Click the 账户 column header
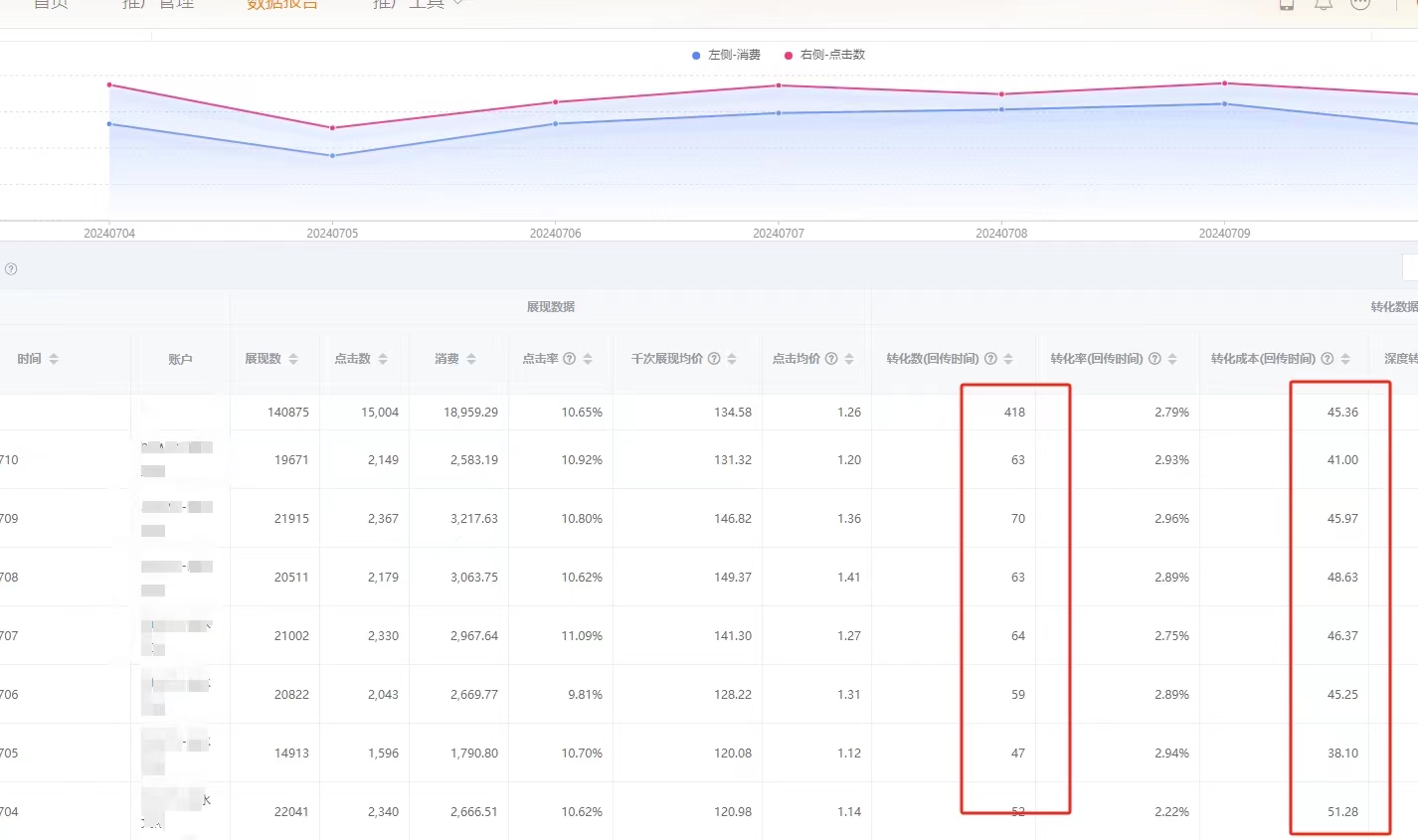 [x=180, y=359]
